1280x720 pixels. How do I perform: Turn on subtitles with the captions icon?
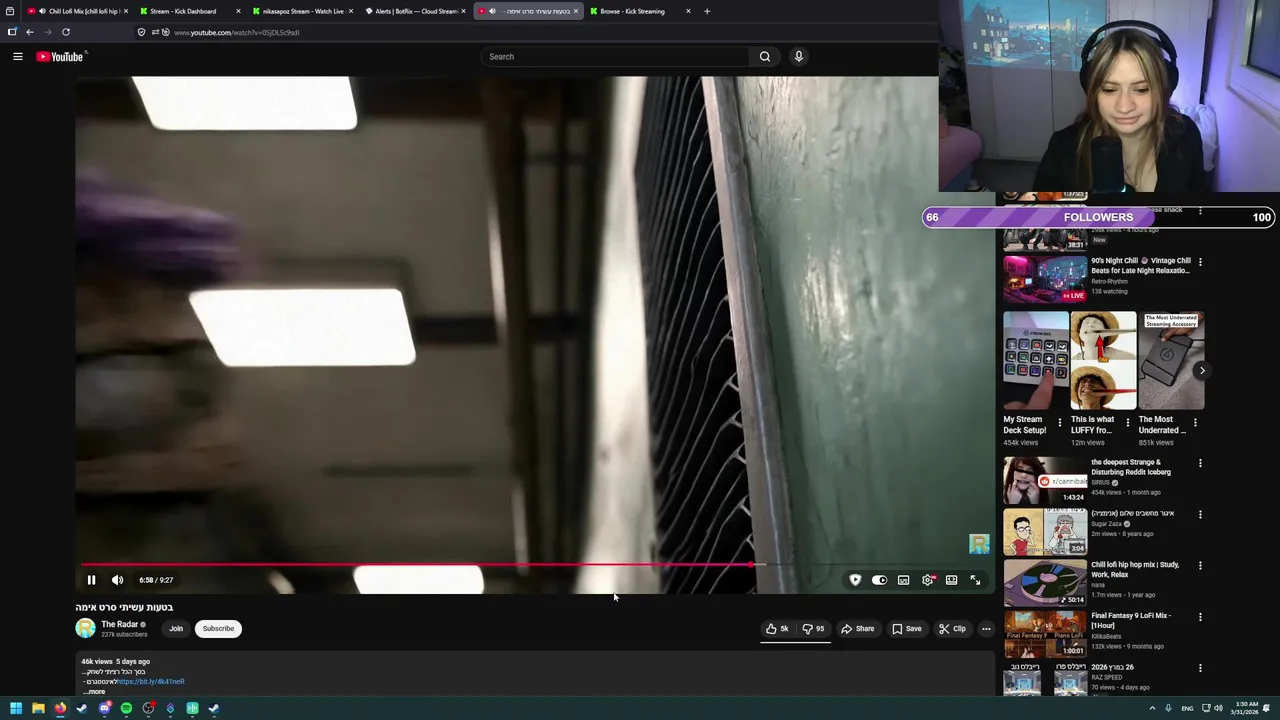coord(903,580)
